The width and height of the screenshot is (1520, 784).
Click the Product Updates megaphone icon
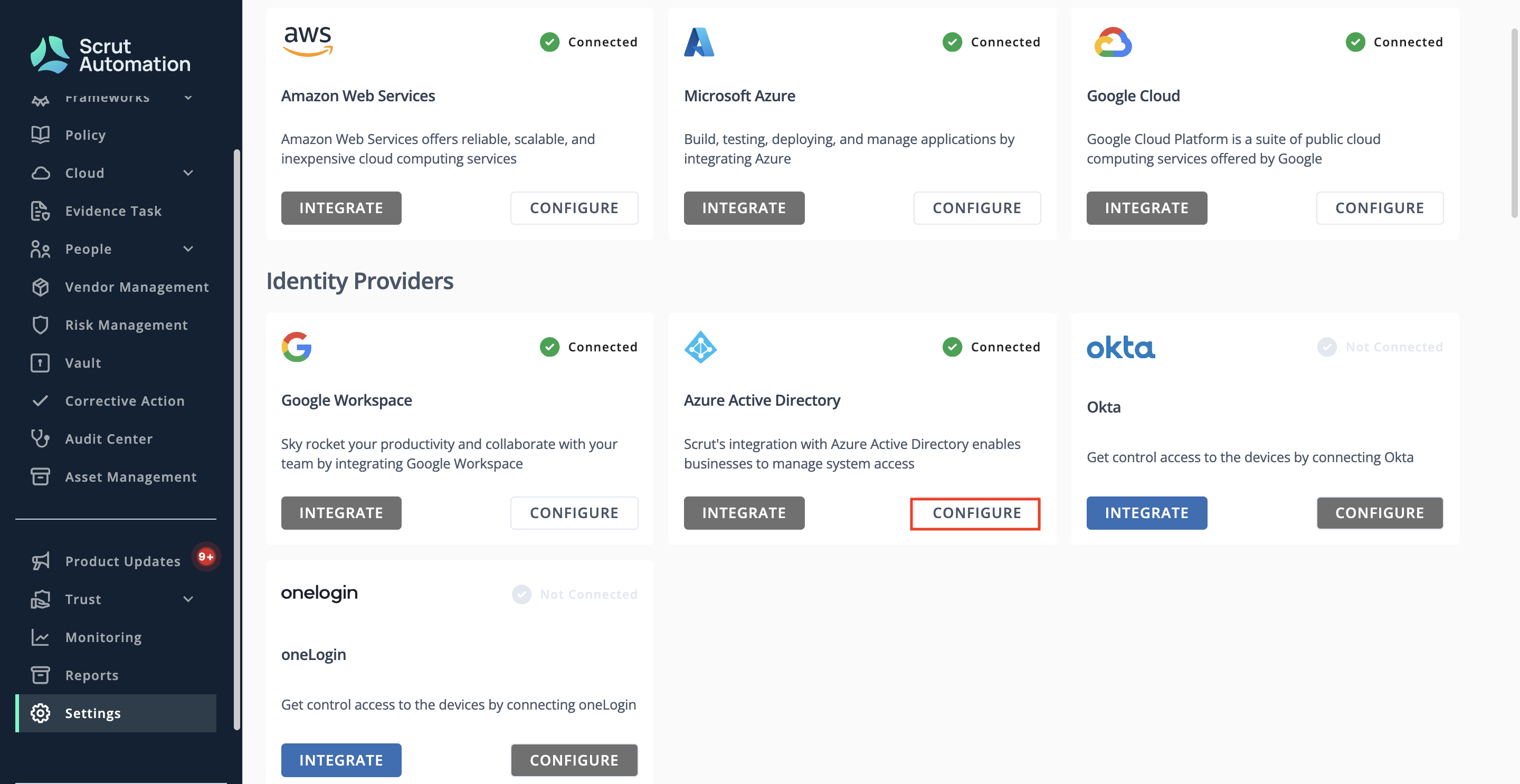coord(40,561)
